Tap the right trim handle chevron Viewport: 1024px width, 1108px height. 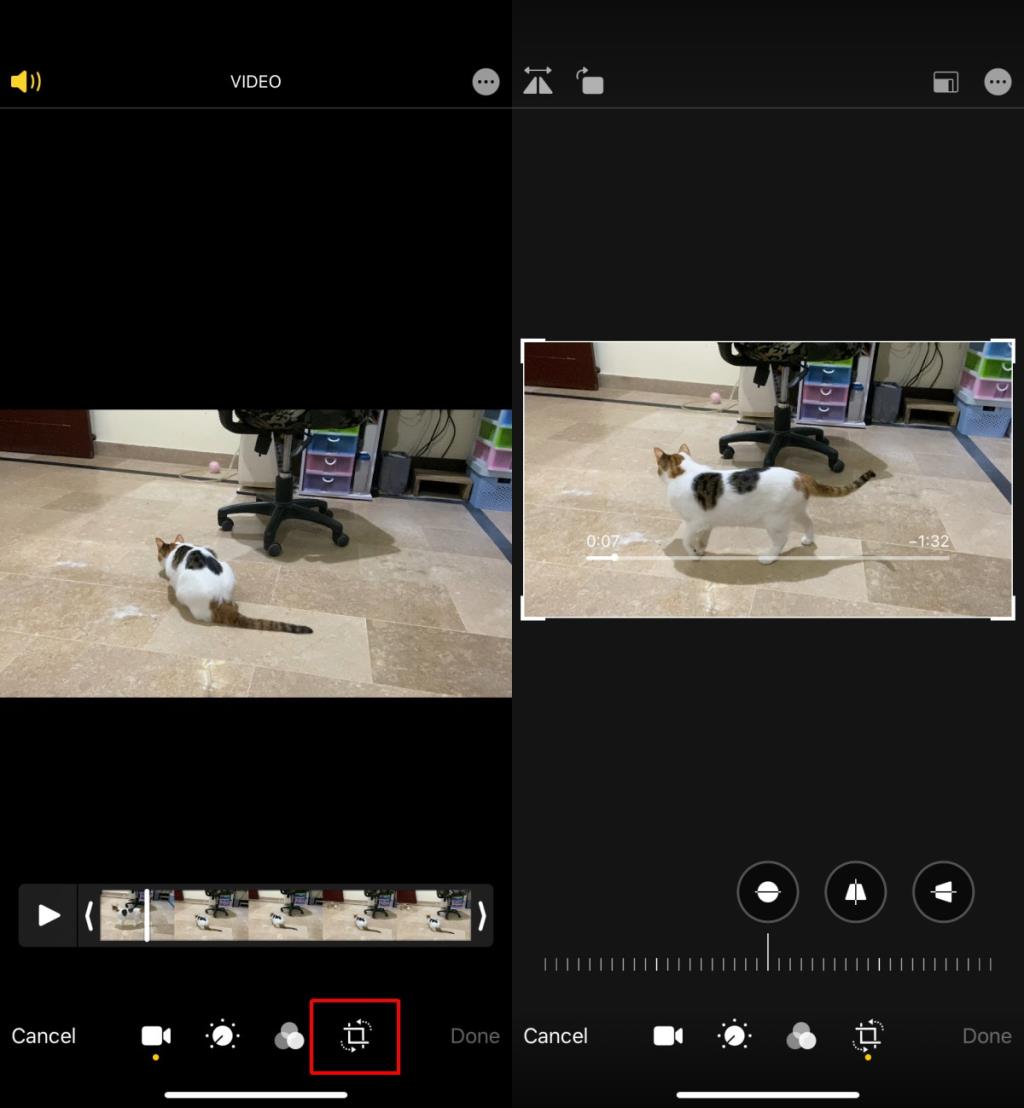click(481, 915)
